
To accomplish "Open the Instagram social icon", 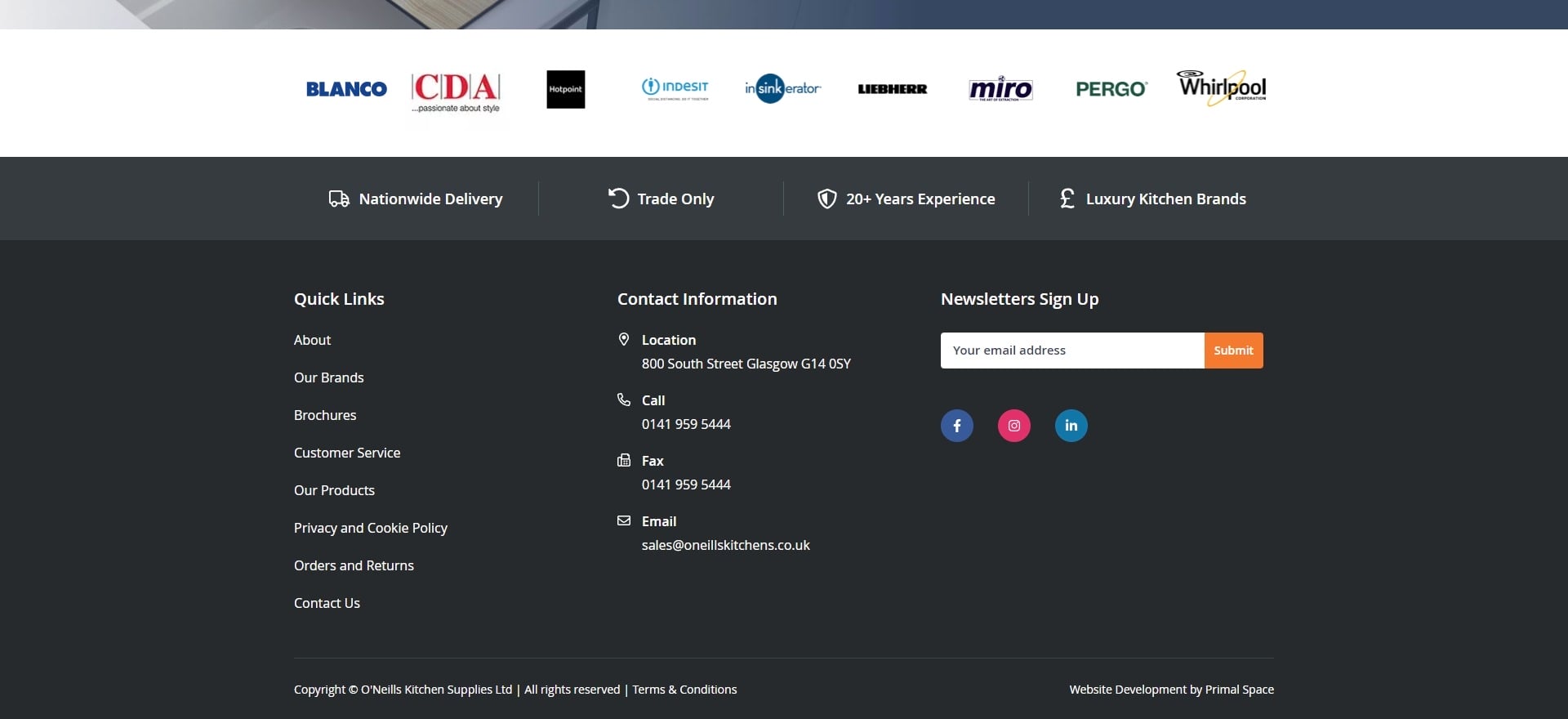I will (1014, 426).
